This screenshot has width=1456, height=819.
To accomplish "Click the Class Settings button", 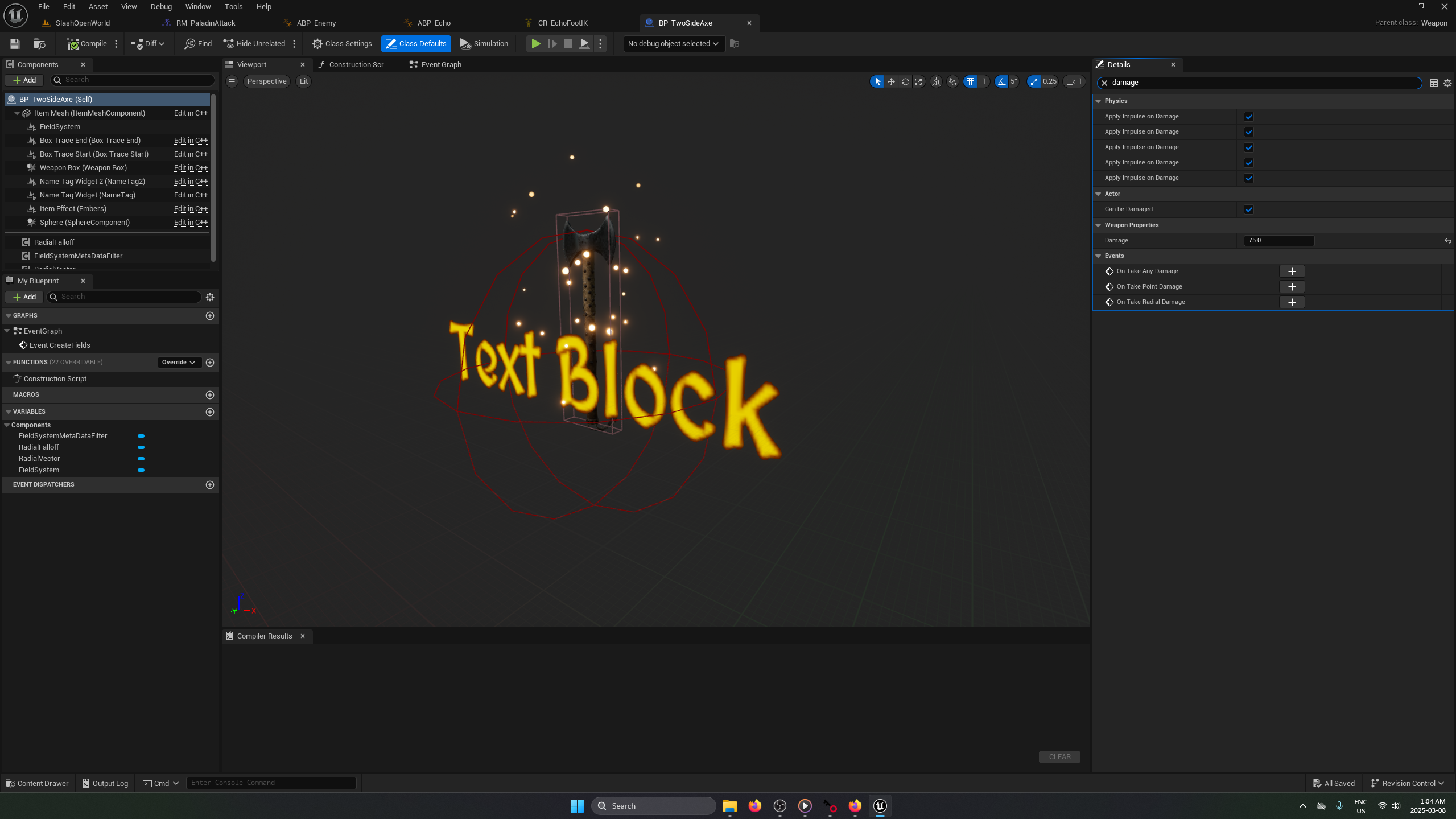I will click(342, 43).
